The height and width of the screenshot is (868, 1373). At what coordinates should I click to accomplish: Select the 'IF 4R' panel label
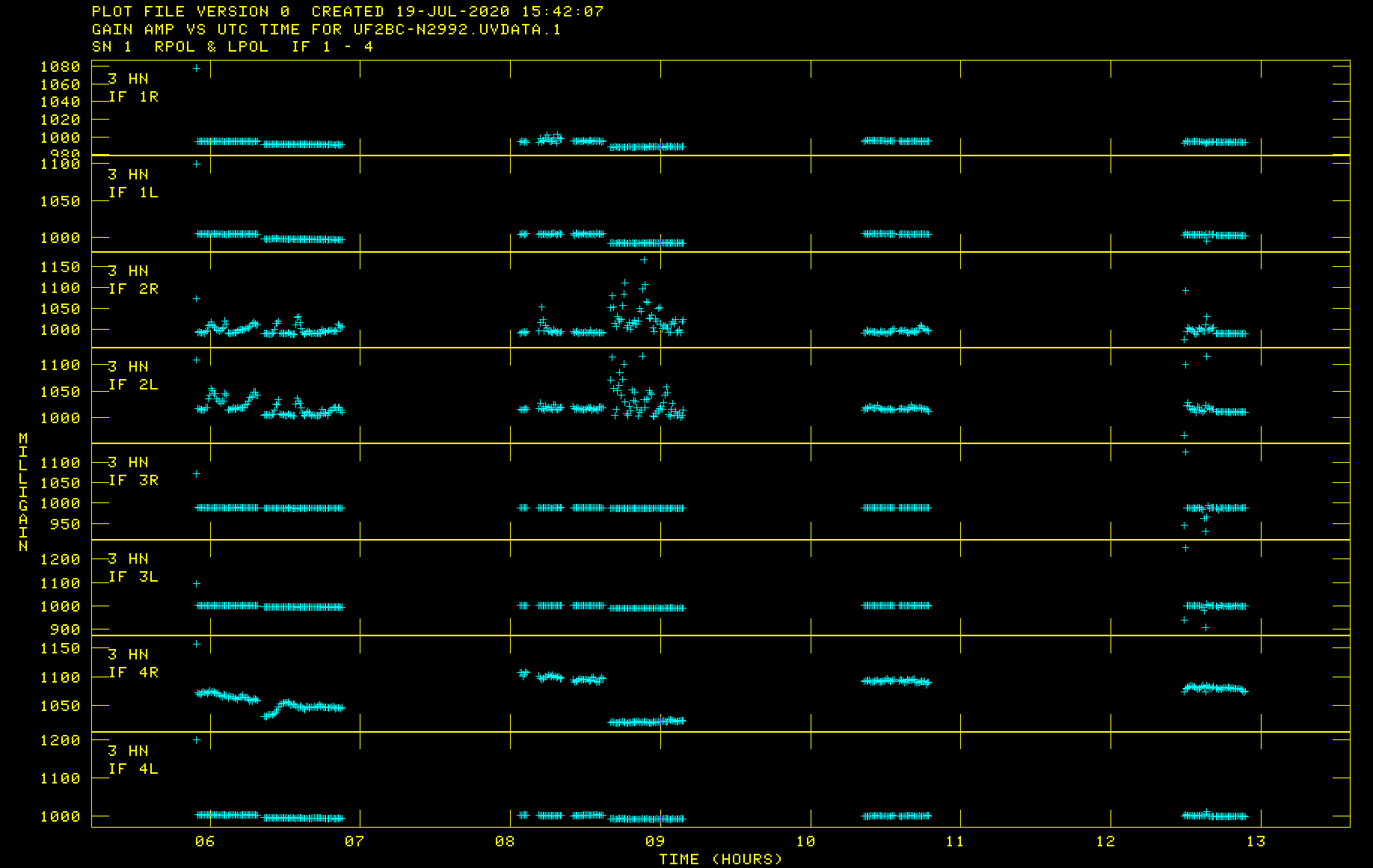point(133,672)
